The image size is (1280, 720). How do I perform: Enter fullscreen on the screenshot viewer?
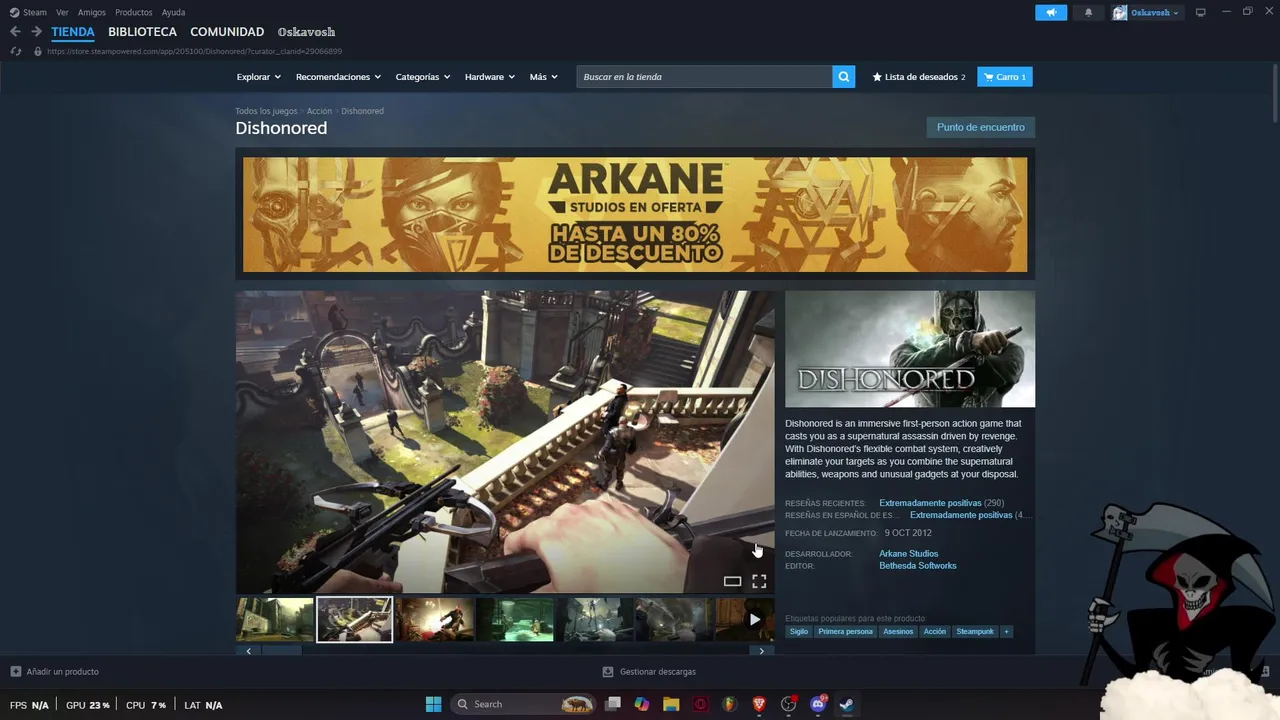coord(759,581)
